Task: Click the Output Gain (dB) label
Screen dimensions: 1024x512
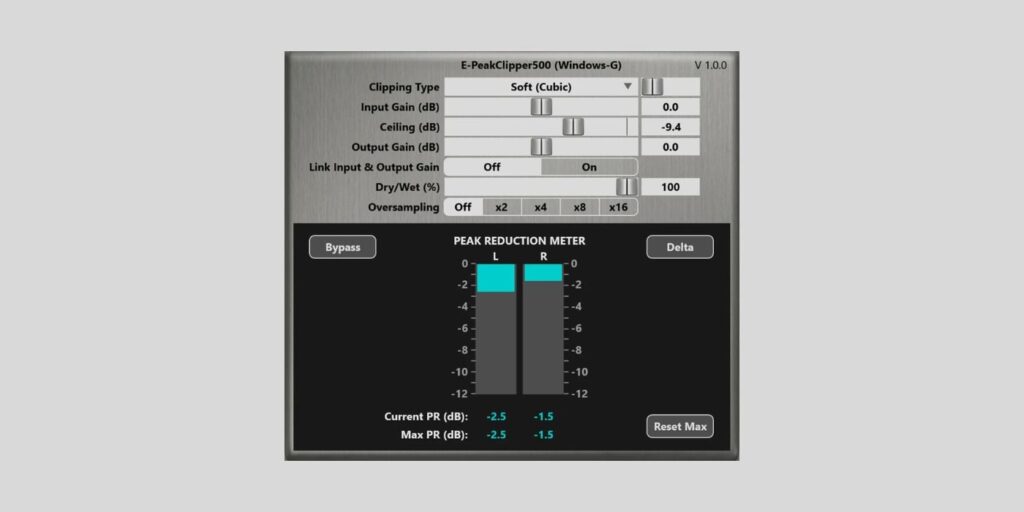Action: pyautogui.click(x=396, y=147)
